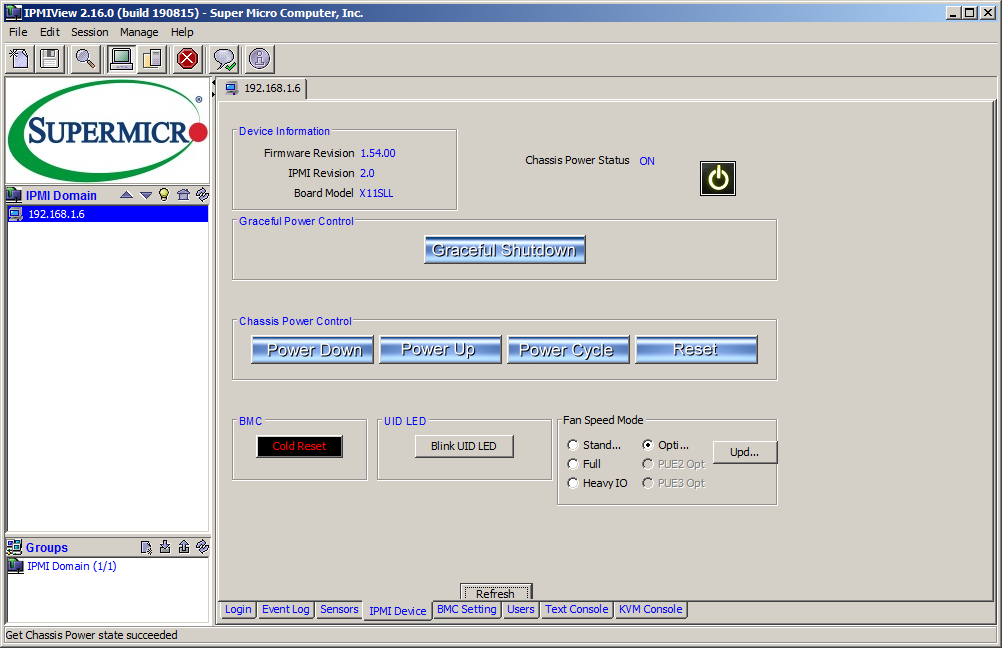Select the Heavy IO fan mode
Screen dimensions: 1002x648
point(573,483)
